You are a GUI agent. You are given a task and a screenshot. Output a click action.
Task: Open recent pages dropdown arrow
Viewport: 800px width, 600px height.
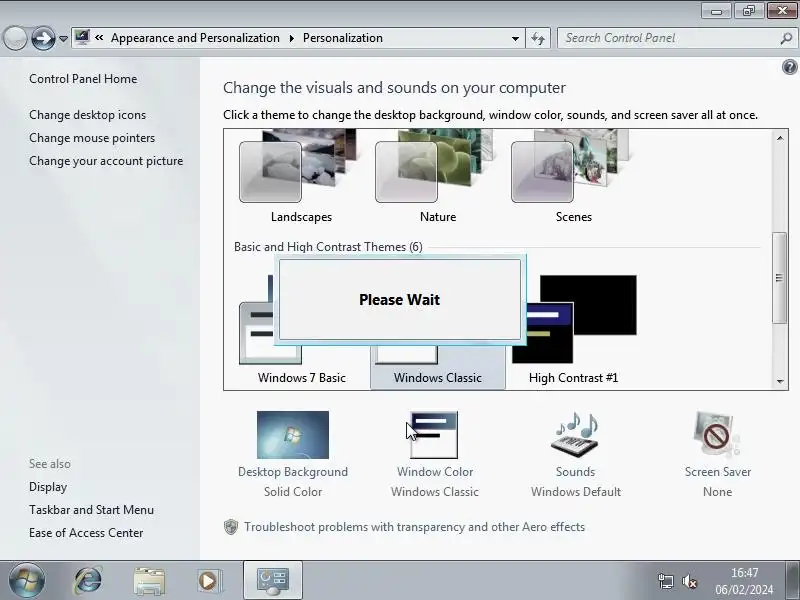point(63,38)
